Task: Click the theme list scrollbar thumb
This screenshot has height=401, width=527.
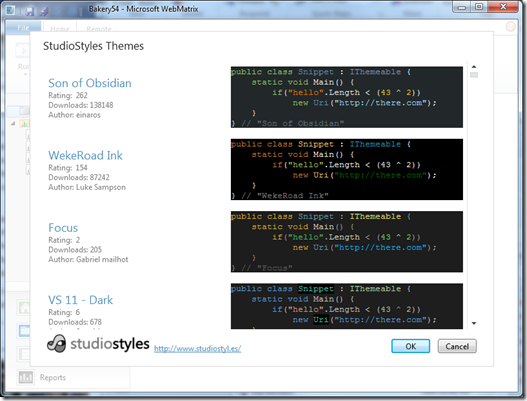Action: [474, 75]
